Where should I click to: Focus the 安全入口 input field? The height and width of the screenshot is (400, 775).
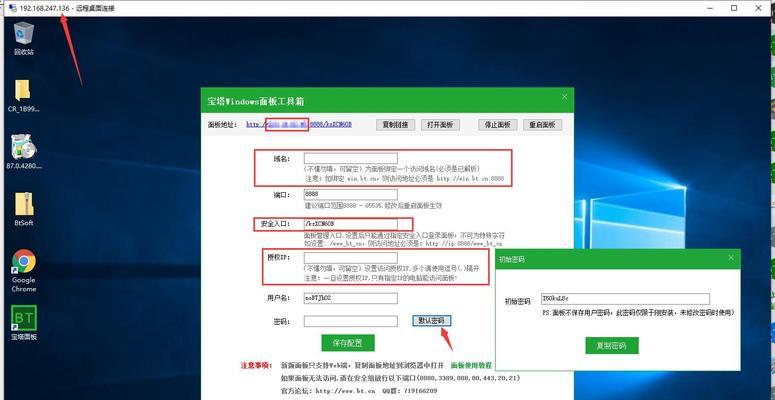tap(350, 224)
